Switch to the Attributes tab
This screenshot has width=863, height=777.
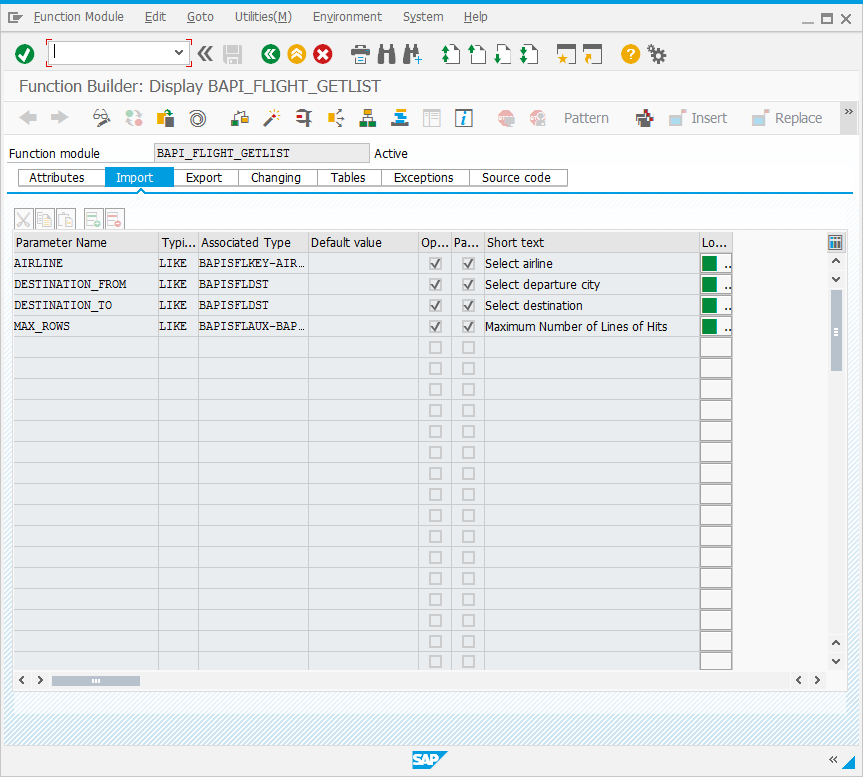tap(61, 178)
